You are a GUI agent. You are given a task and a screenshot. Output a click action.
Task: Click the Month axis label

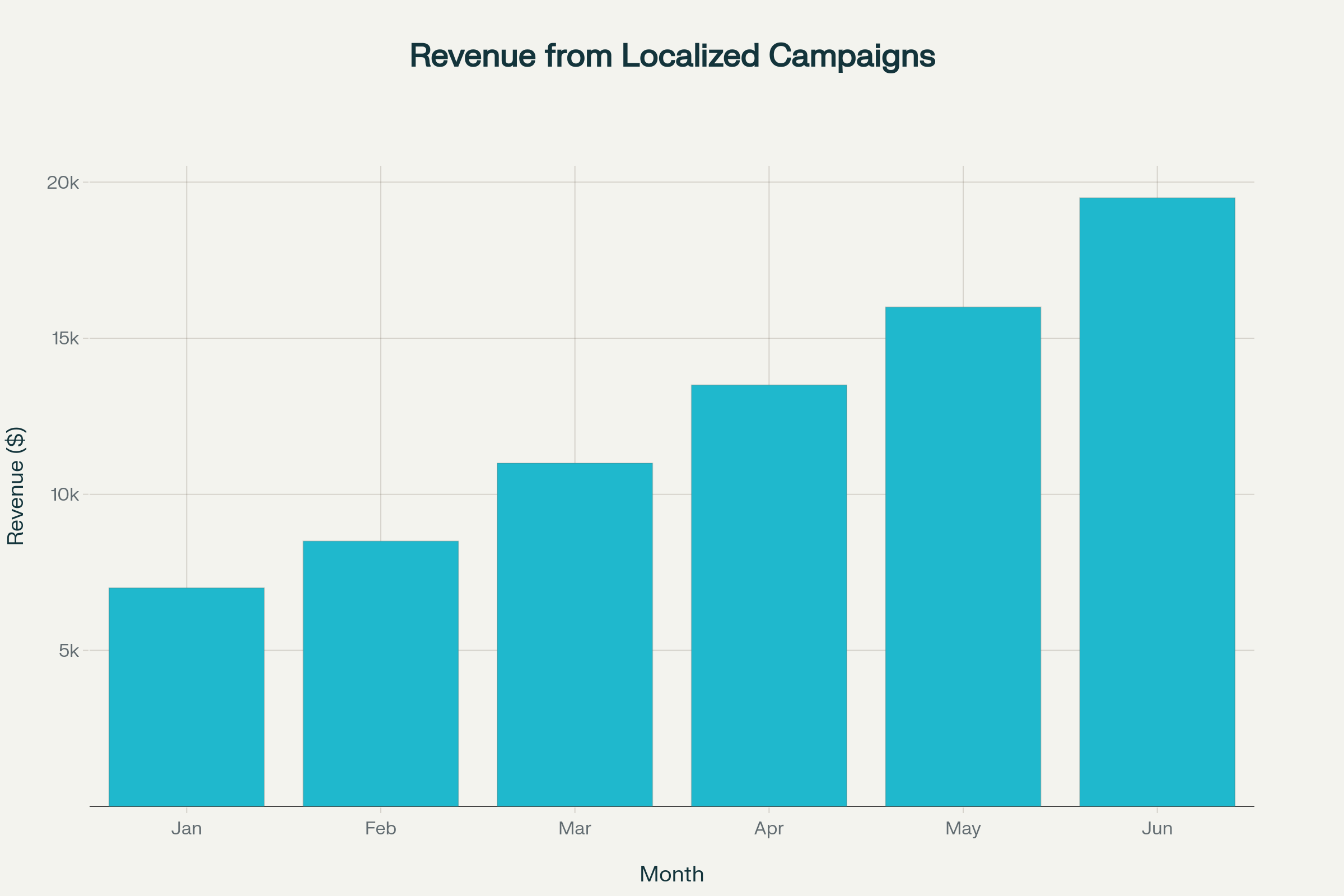coord(671,874)
